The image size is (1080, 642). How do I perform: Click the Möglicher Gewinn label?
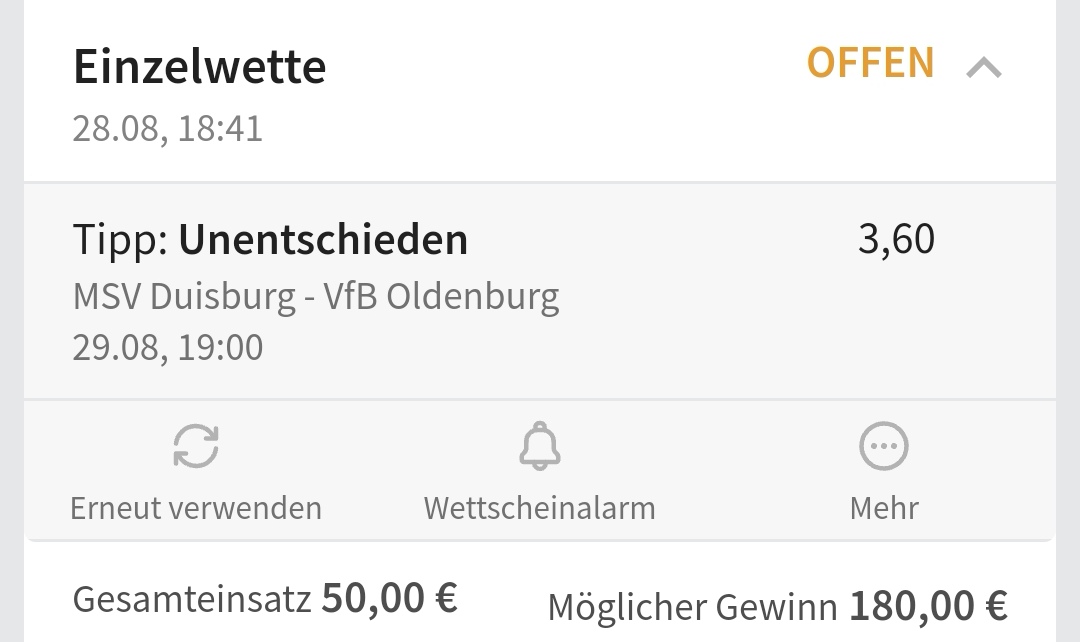(692, 607)
